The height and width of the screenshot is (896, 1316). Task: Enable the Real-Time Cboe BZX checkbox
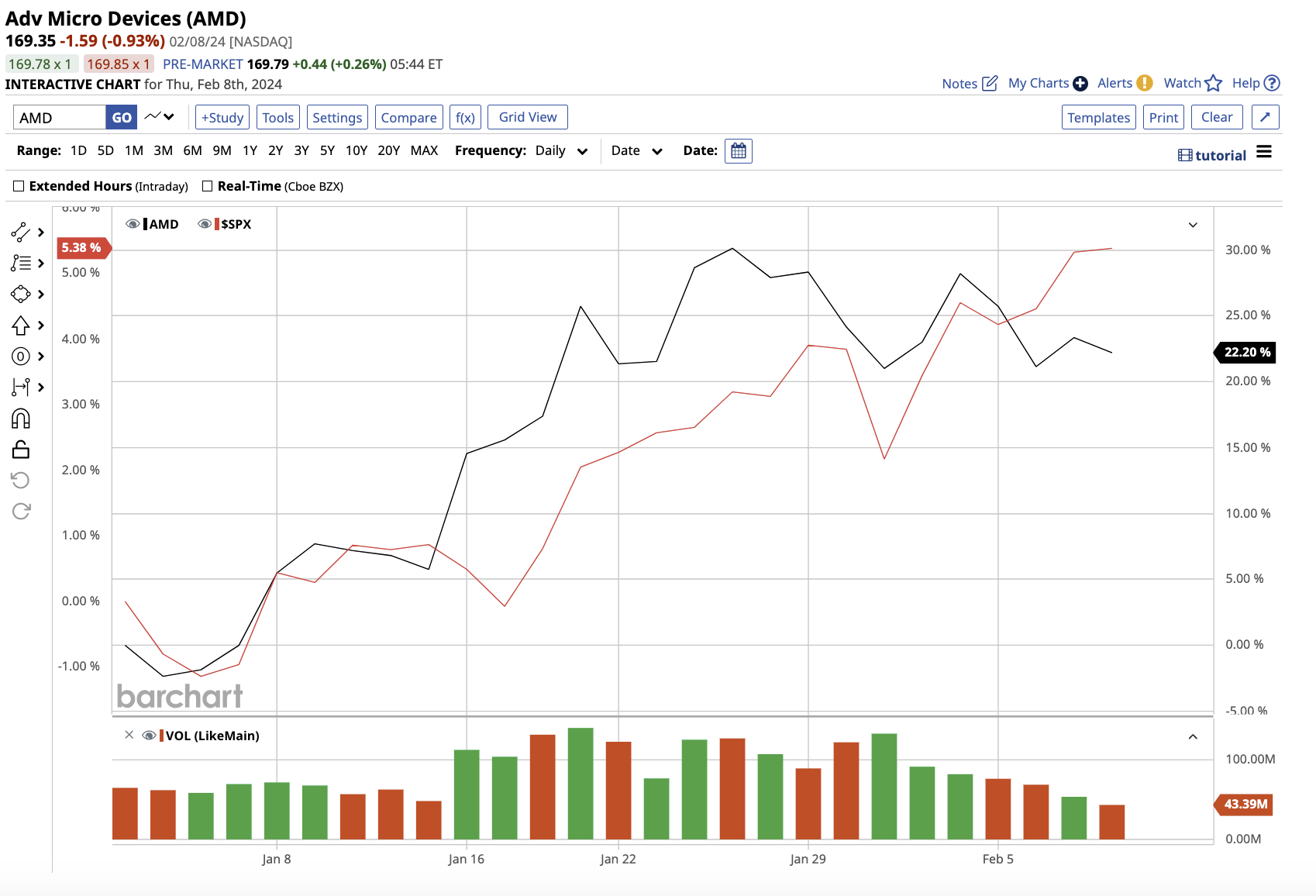point(207,186)
